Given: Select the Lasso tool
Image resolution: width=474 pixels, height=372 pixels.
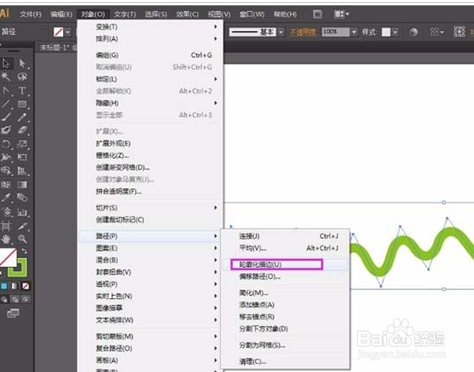Looking at the screenshot, I should (22, 77).
